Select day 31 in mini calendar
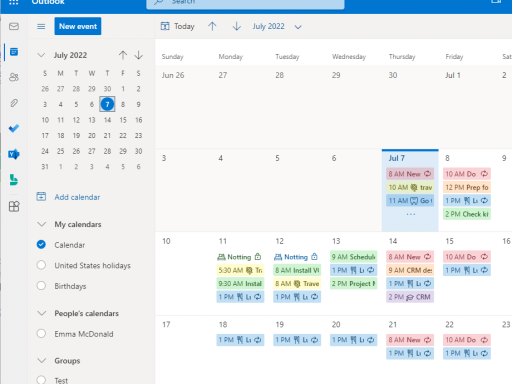The image size is (512, 384). 45,167
